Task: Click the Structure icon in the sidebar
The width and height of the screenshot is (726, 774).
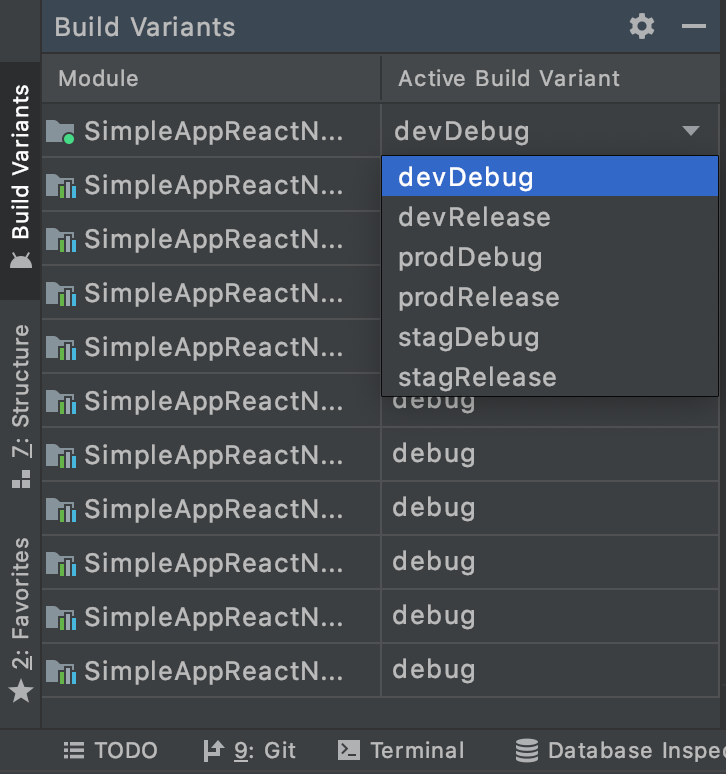Action: click(x=21, y=480)
